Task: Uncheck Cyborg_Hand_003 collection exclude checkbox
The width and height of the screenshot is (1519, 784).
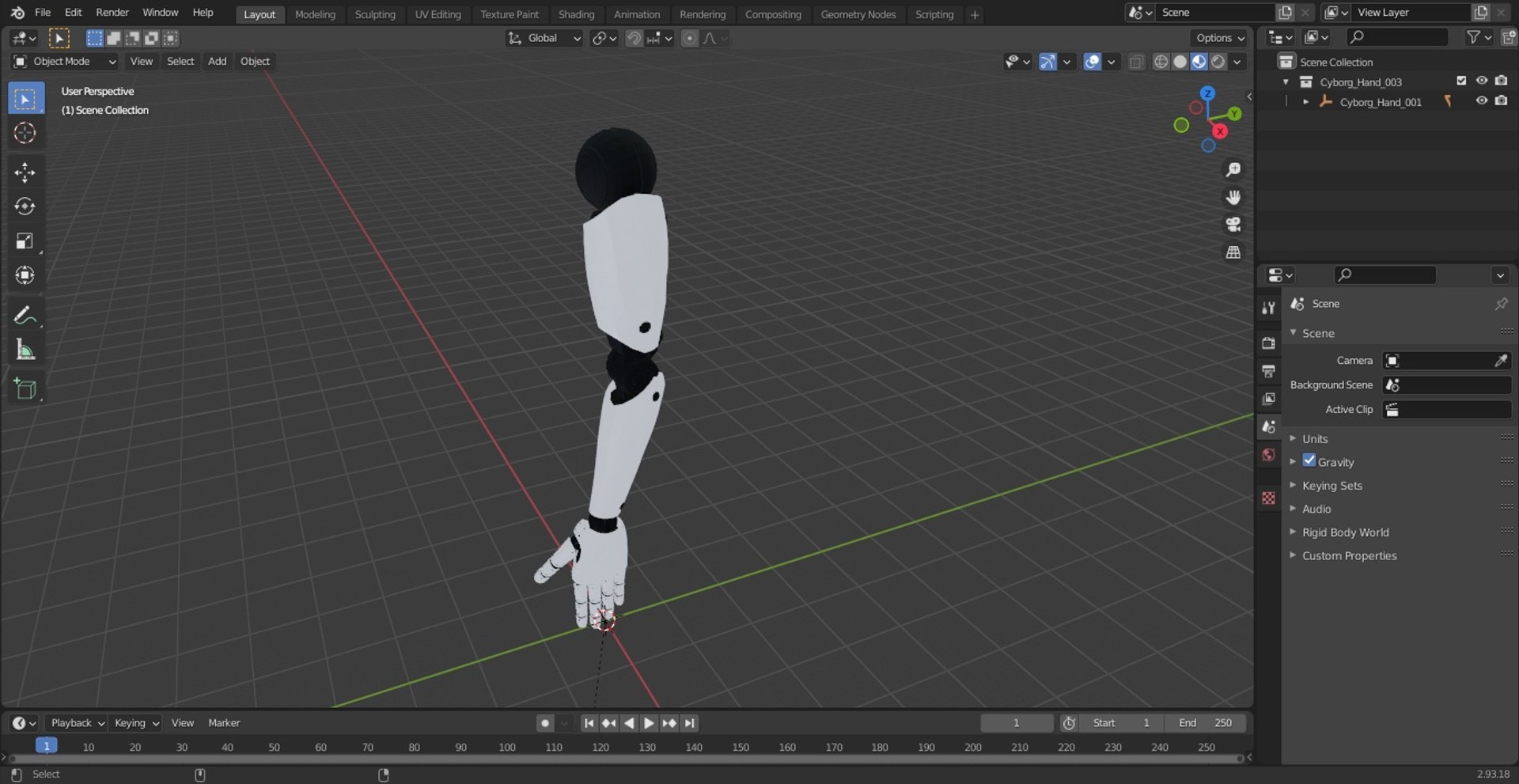Action: point(1461,81)
